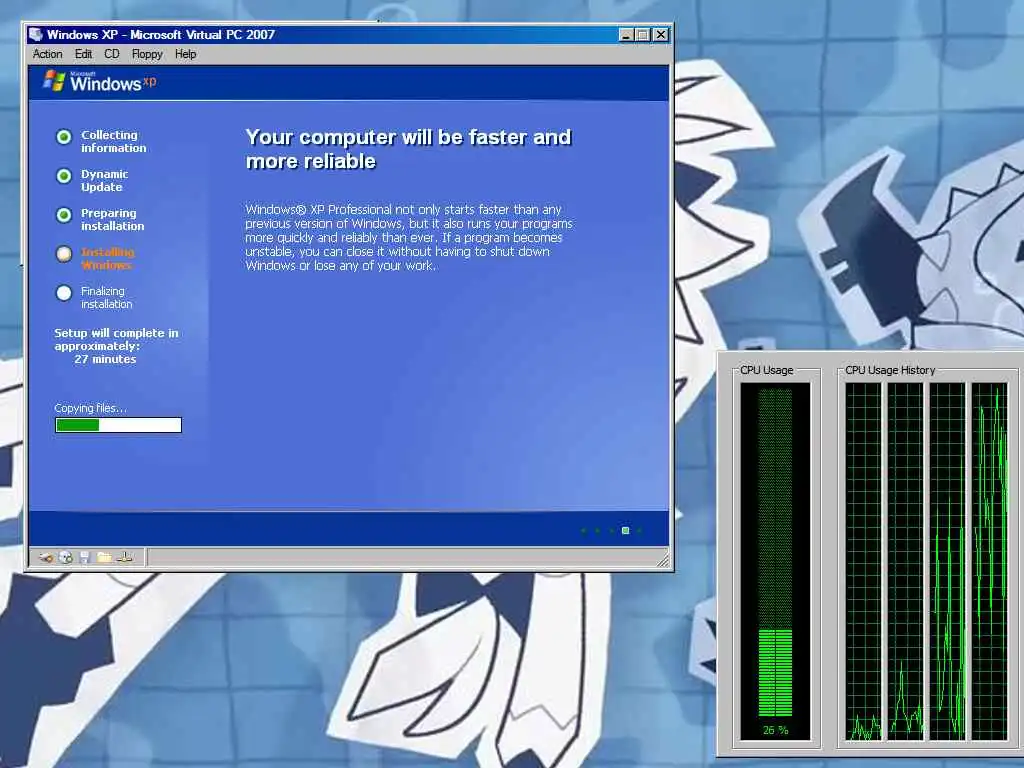Image resolution: width=1024 pixels, height=768 pixels.
Task: Click the resize grip of Virtual PC window
Action: [x=663, y=560]
